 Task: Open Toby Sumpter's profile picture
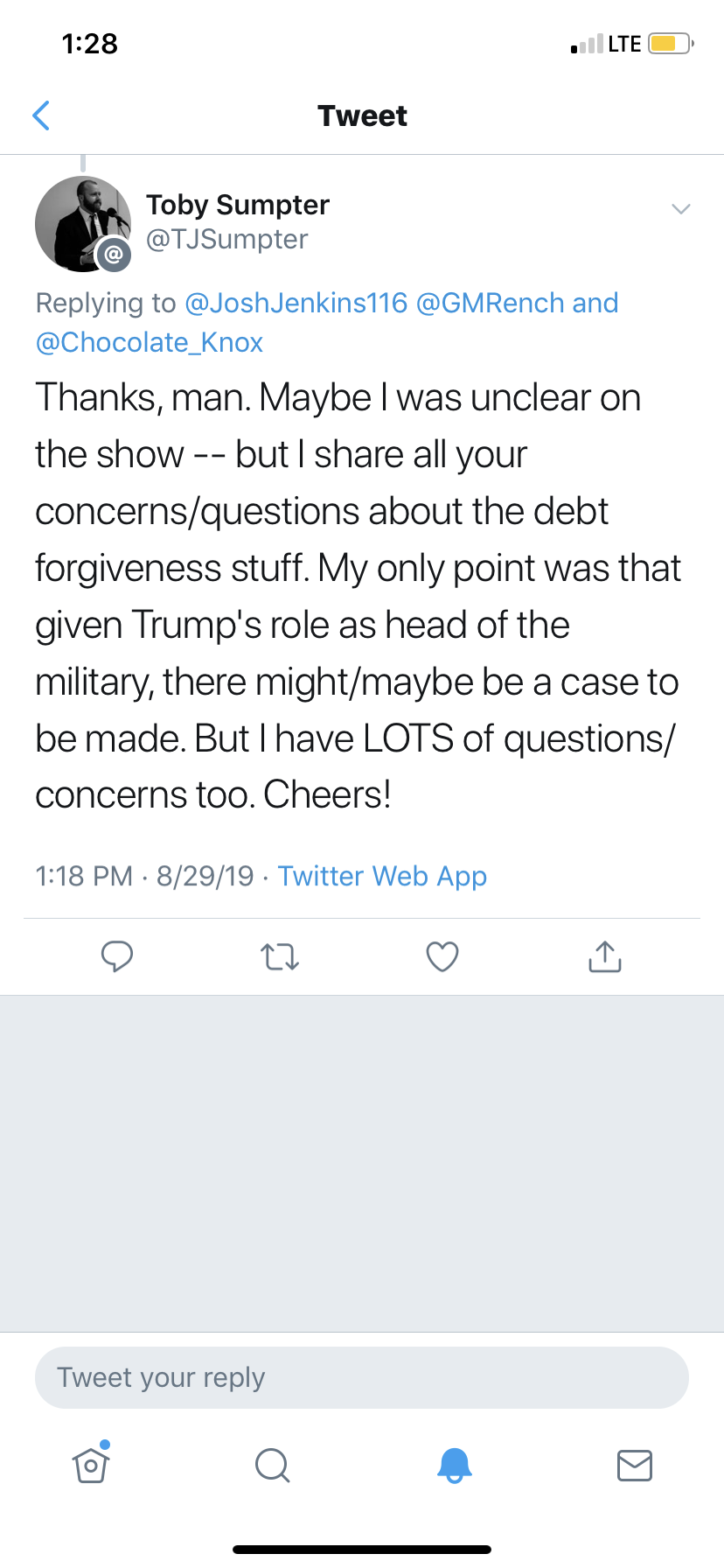(83, 224)
